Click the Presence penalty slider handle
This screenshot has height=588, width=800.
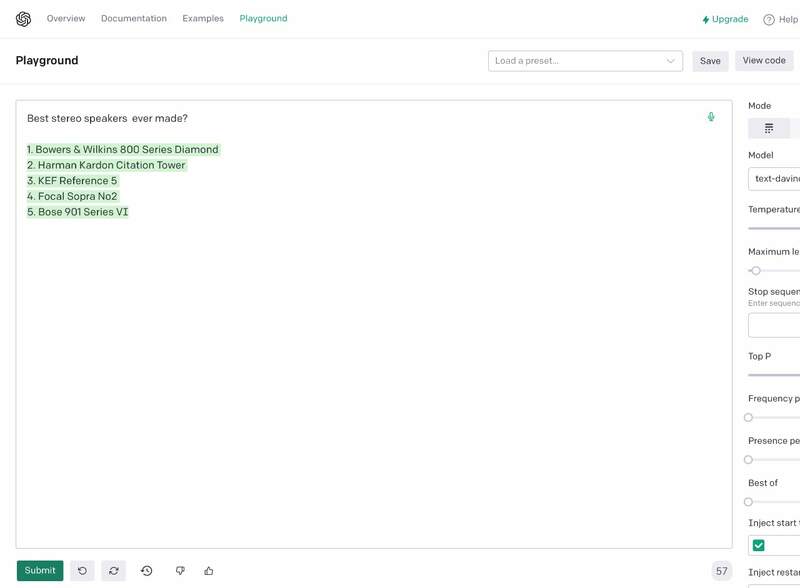748,460
